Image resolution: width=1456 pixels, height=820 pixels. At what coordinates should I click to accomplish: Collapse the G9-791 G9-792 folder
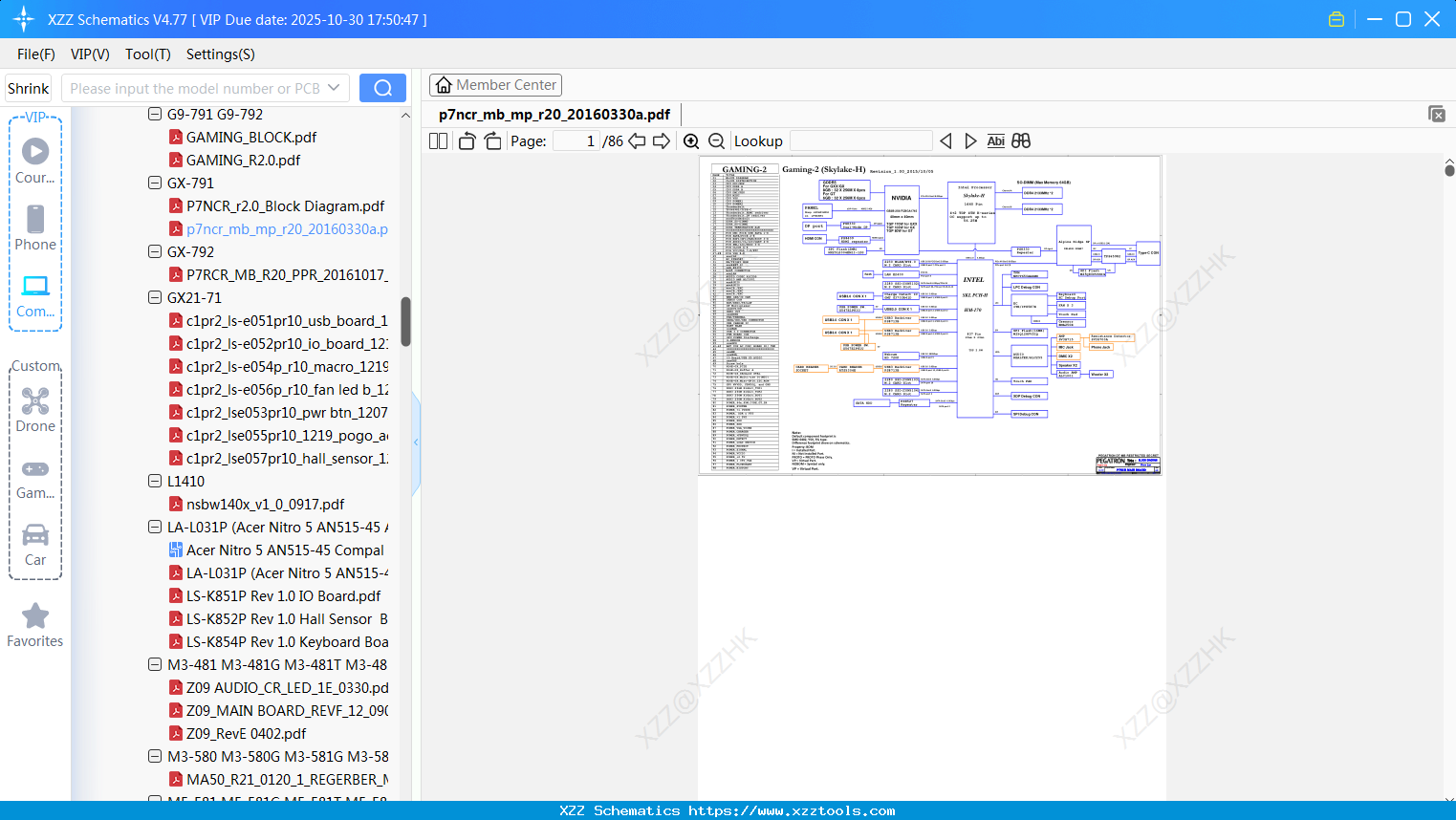(155, 114)
